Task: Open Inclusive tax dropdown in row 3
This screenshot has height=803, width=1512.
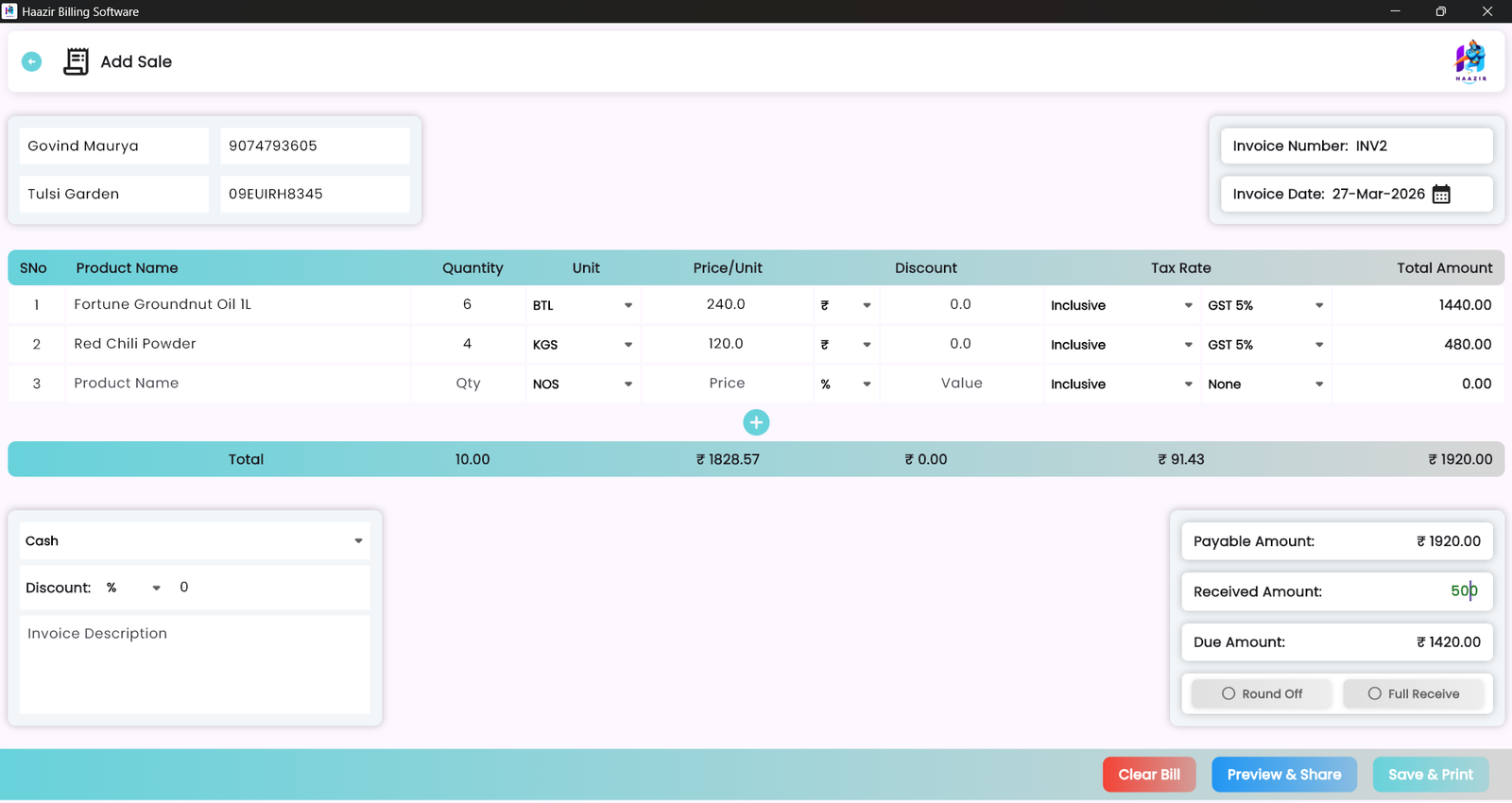Action: 1122,384
